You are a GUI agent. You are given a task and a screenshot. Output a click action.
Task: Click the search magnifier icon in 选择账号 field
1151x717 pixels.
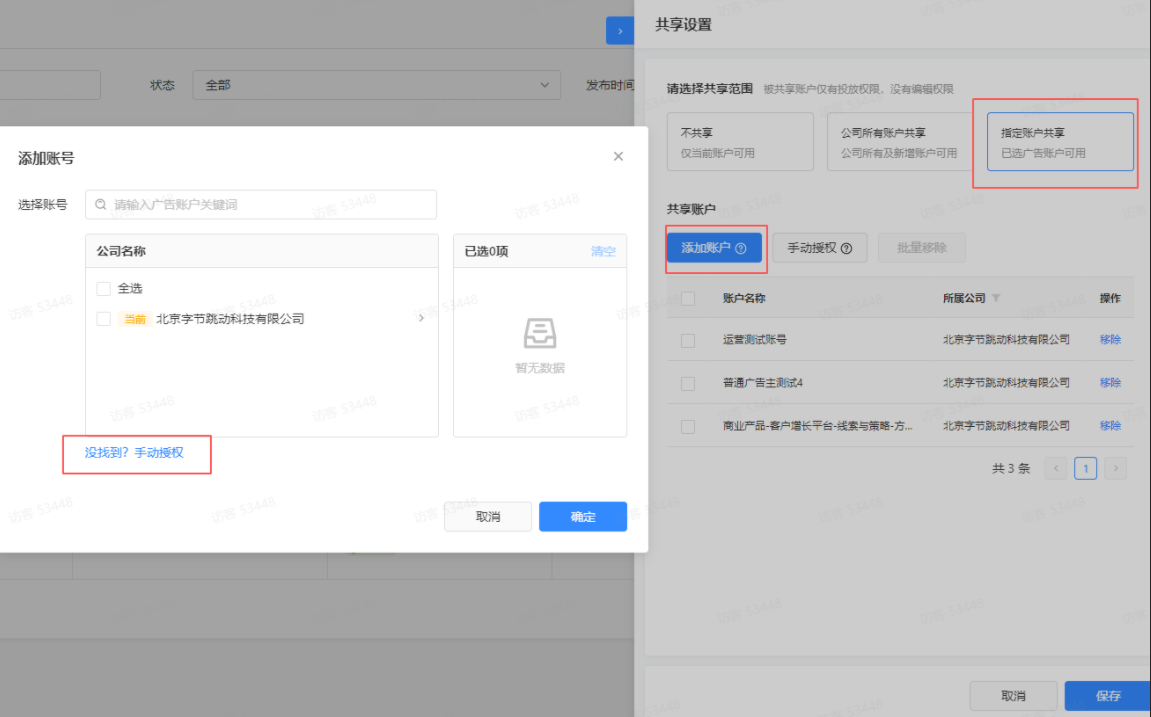pyautogui.click(x=101, y=205)
